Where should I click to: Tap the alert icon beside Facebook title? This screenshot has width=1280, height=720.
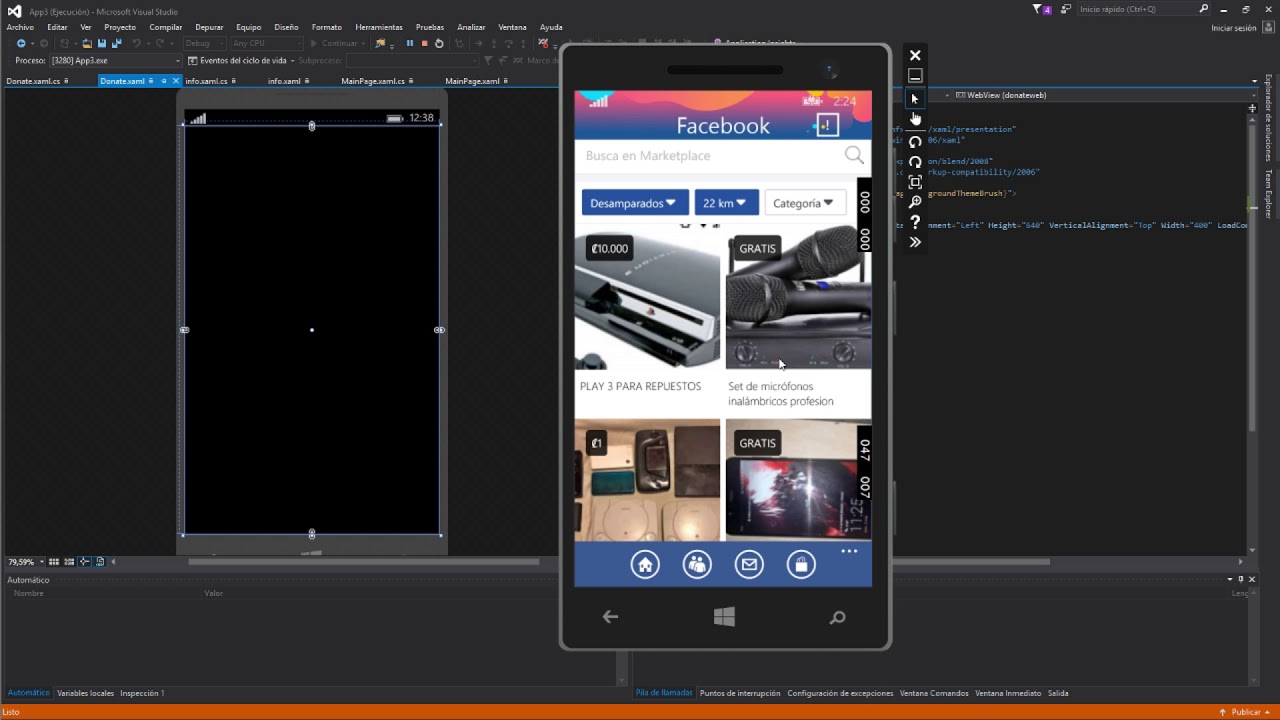point(826,125)
